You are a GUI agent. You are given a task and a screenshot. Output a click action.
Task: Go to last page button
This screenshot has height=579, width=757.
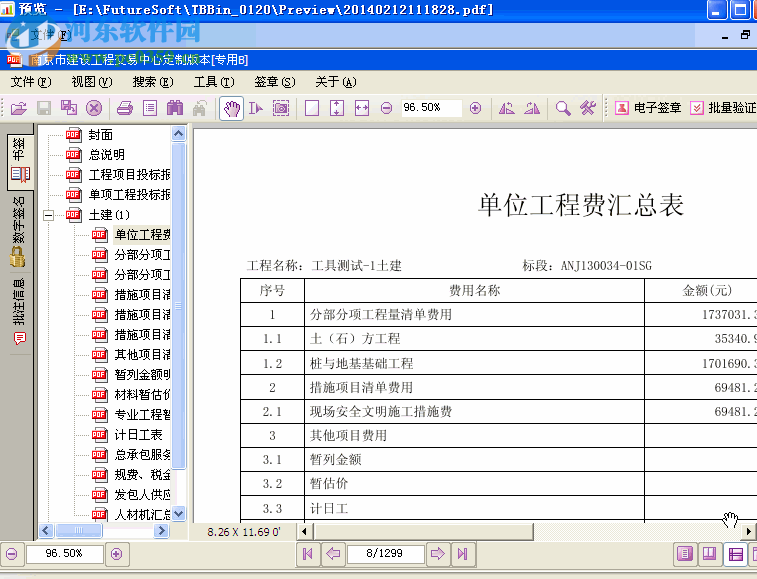point(463,554)
